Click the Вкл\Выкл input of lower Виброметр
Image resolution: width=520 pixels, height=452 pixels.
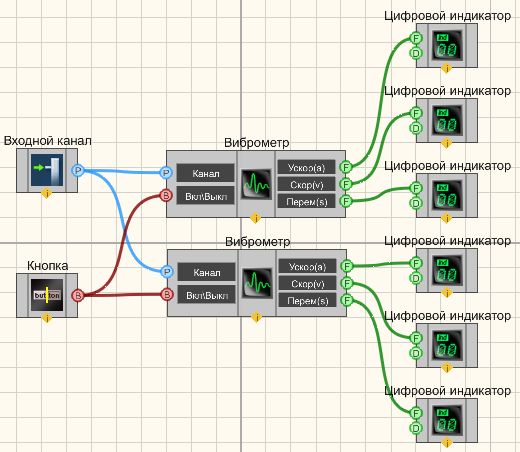tap(207, 295)
